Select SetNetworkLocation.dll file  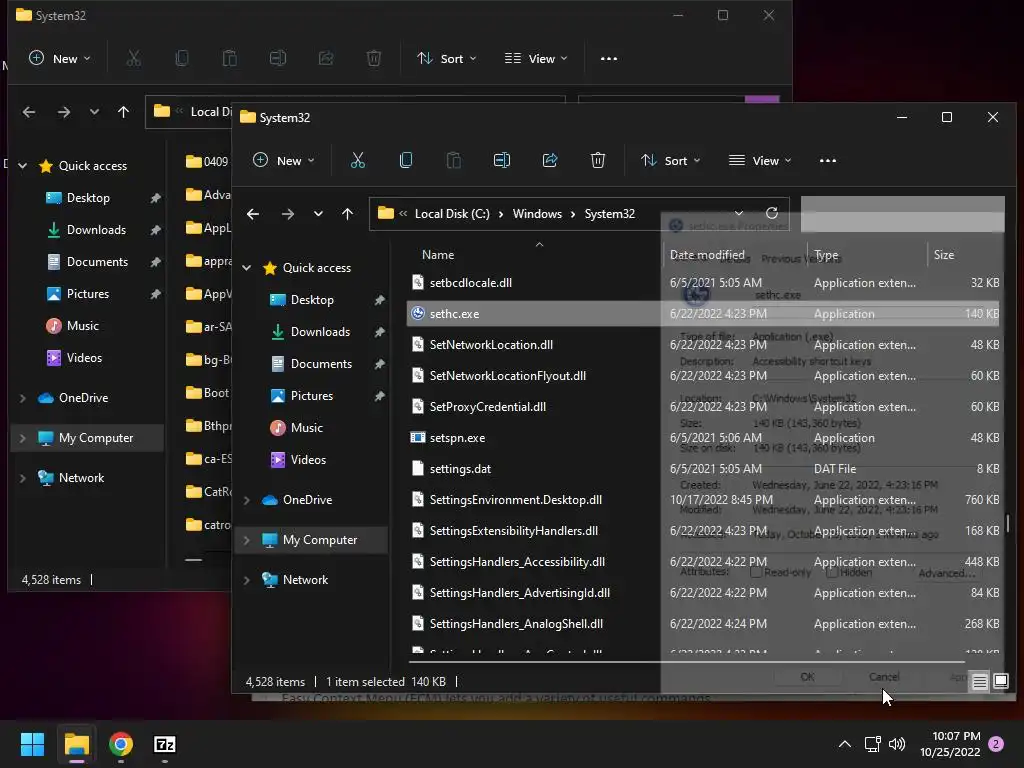coord(491,345)
